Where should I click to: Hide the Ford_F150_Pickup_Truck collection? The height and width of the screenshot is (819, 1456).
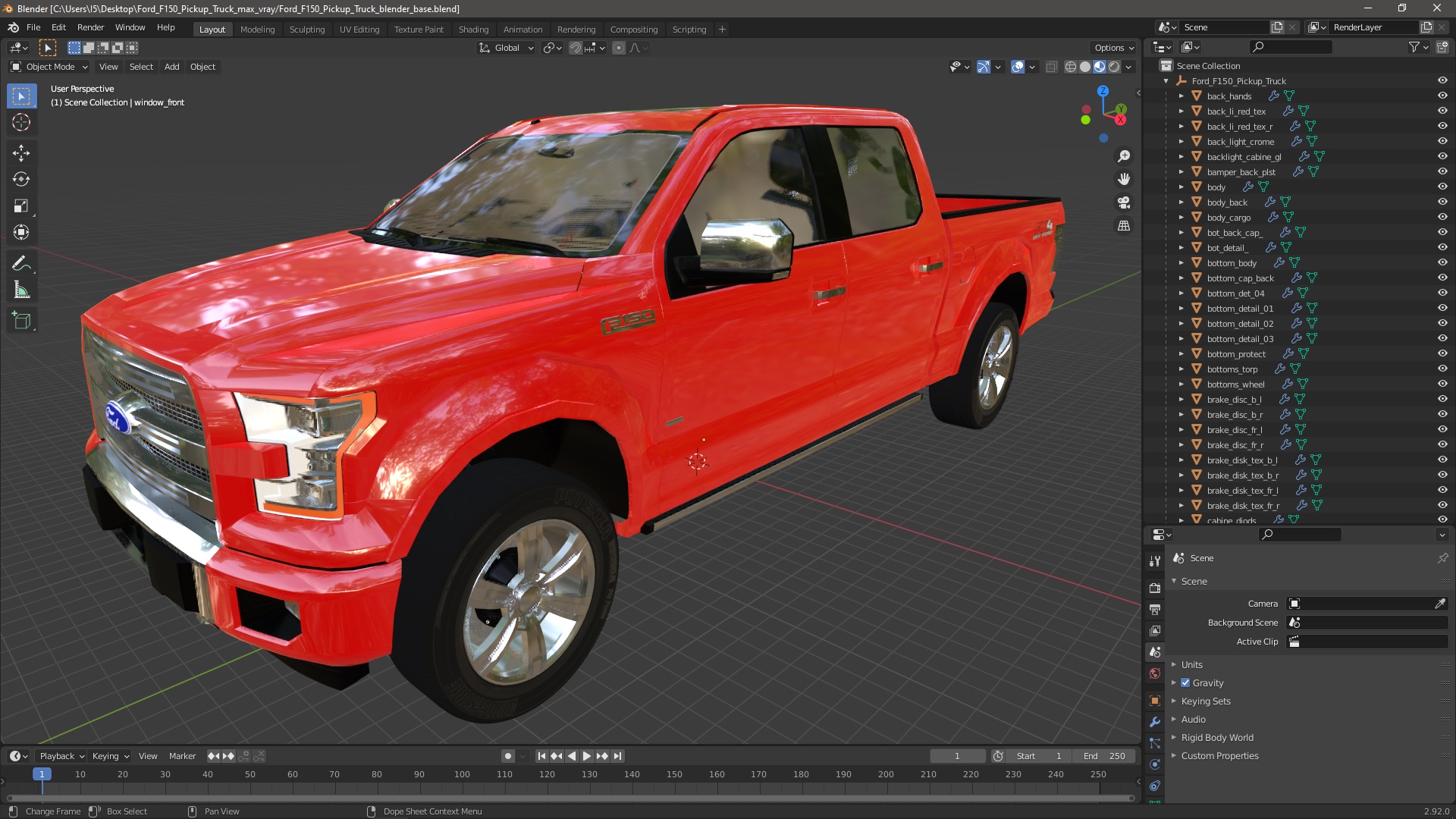pyautogui.click(x=1442, y=80)
